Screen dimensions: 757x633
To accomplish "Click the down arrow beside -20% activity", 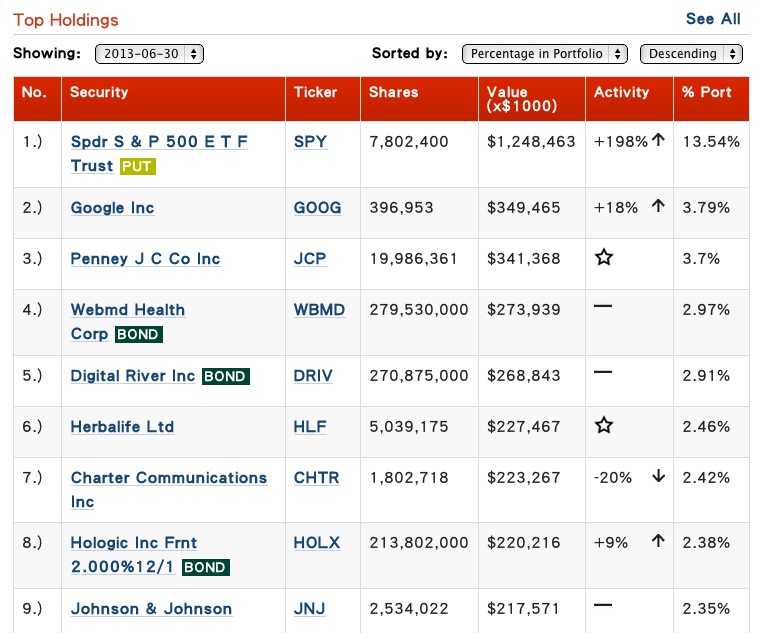I will point(659,477).
